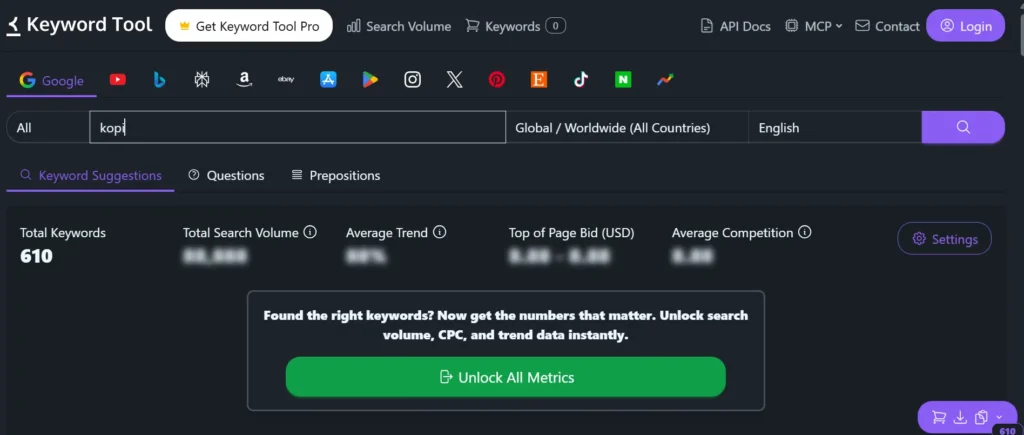Click the Login button

(x=965, y=26)
